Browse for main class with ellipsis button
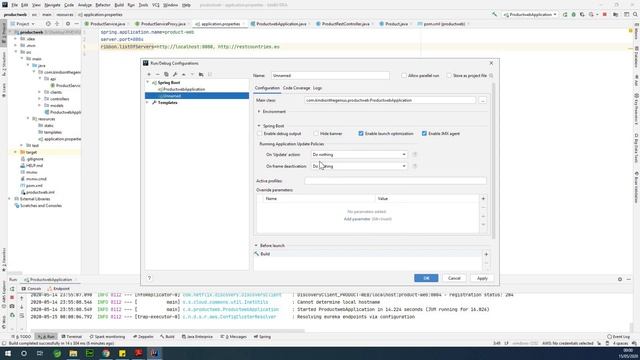The height and width of the screenshot is (360, 640). pyautogui.click(x=482, y=100)
